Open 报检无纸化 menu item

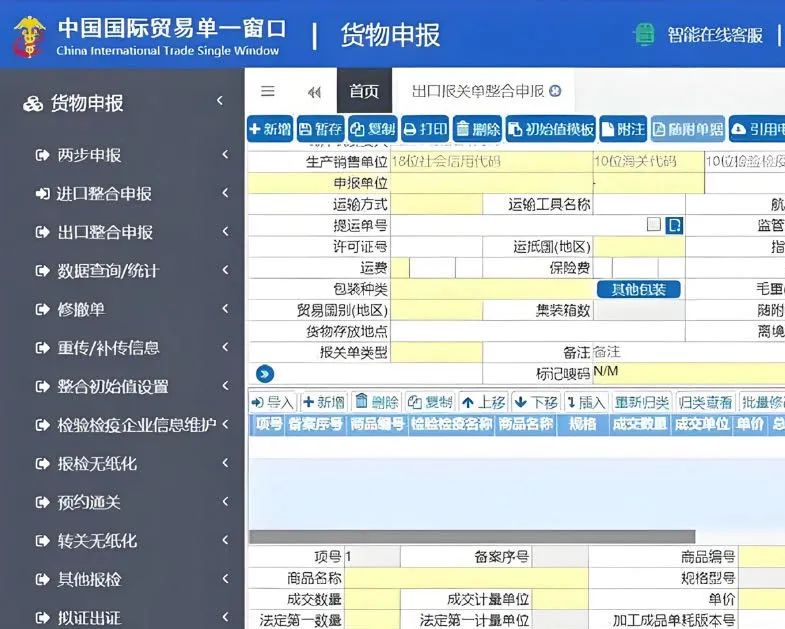click(131, 463)
